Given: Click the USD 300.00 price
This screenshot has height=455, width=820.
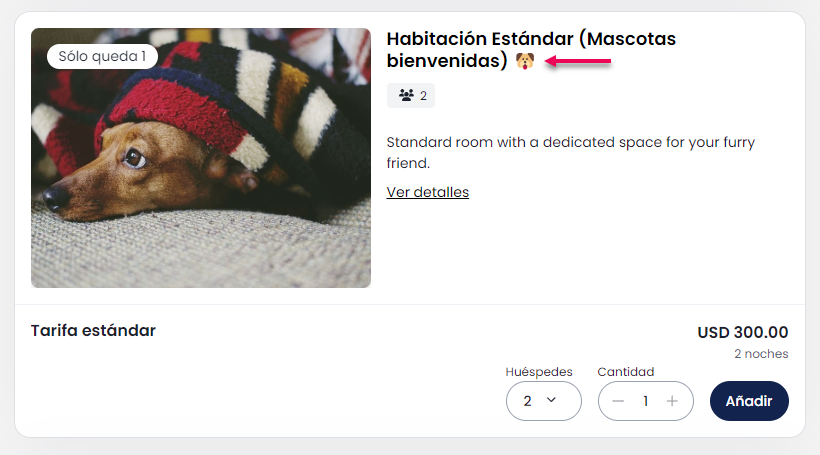Looking at the screenshot, I should tap(743, 332).
